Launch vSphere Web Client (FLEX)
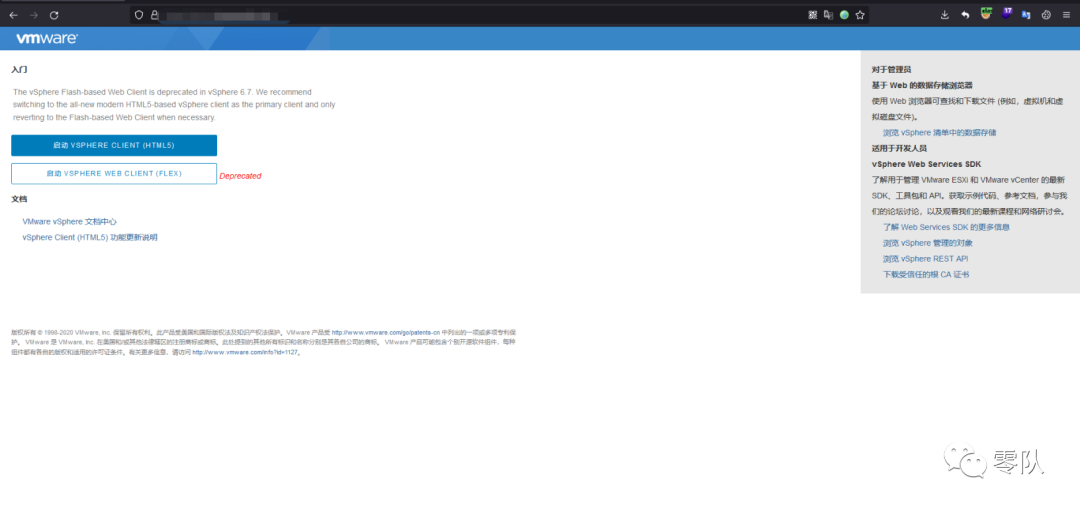Screen dimensions: 1080x510 [114, 174]
